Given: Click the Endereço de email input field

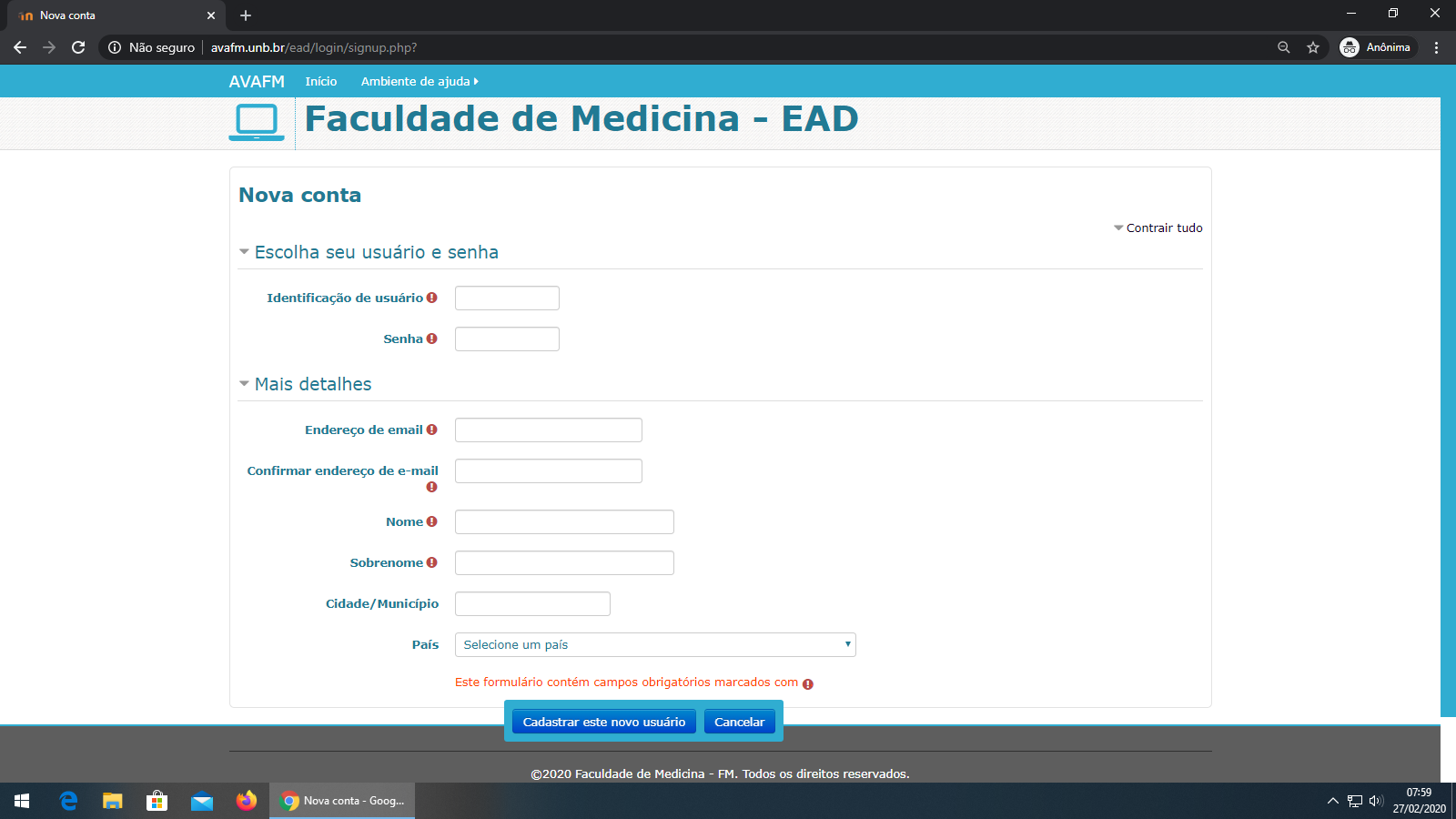Looking at the screenshot, I should pos(548,430).
